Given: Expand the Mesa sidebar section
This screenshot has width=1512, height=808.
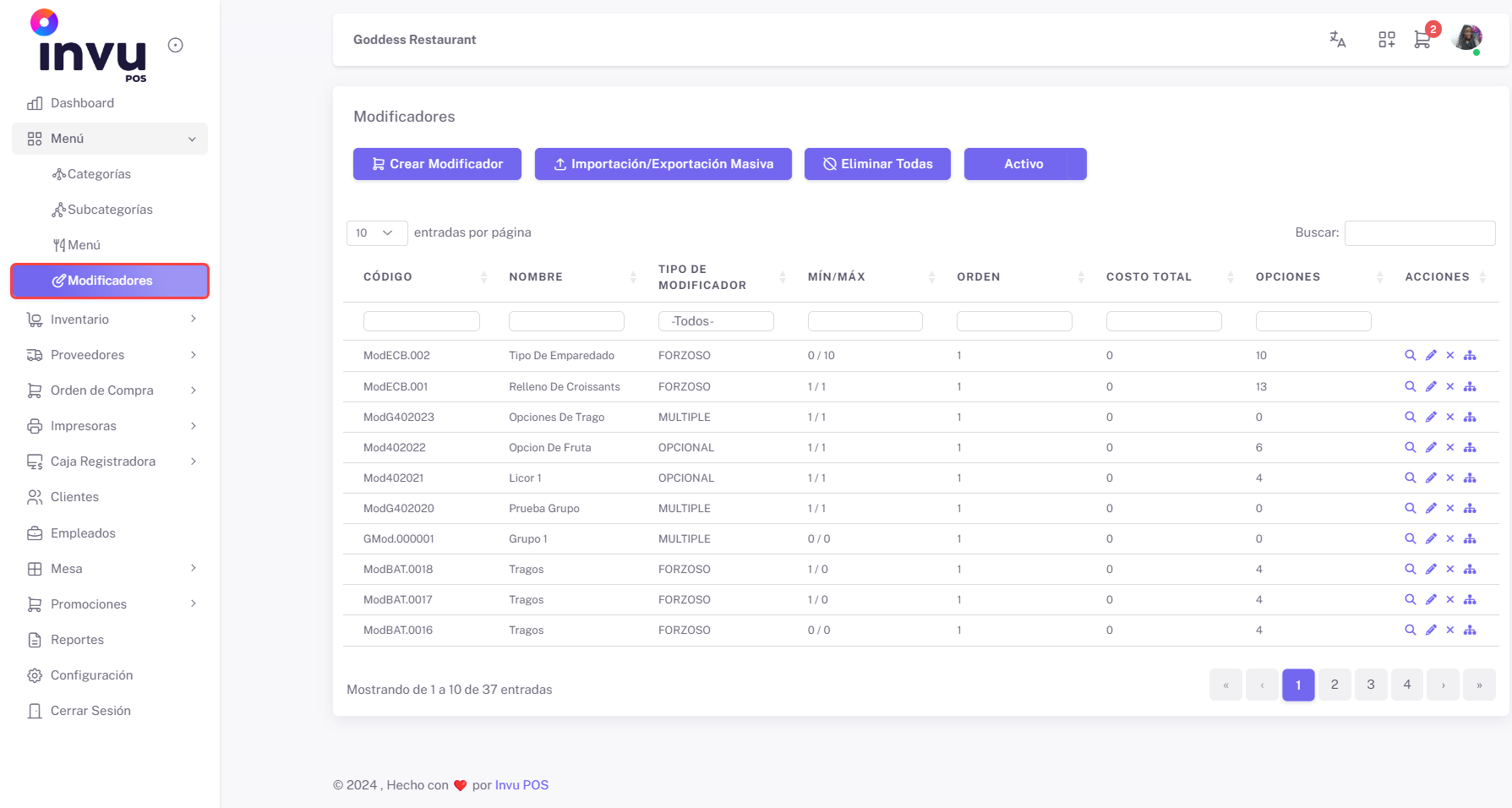Looking at the screenshot, I should click(x=110, y=569).
